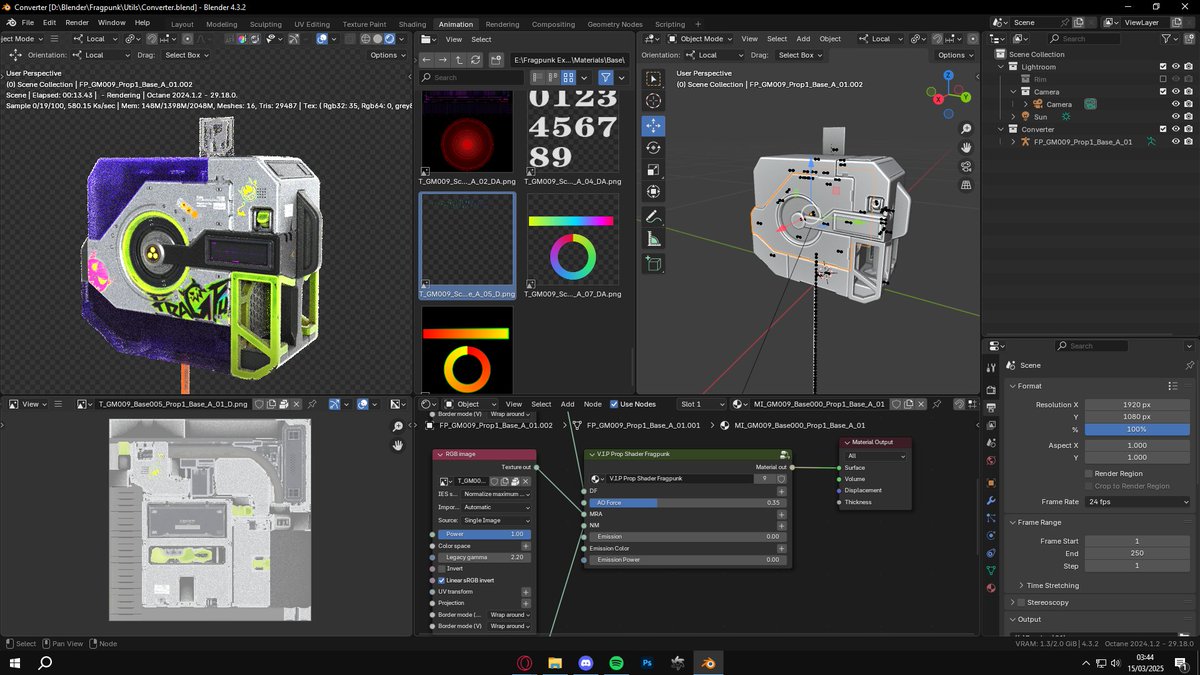Pick the Rotate tool

pos(653,148)
